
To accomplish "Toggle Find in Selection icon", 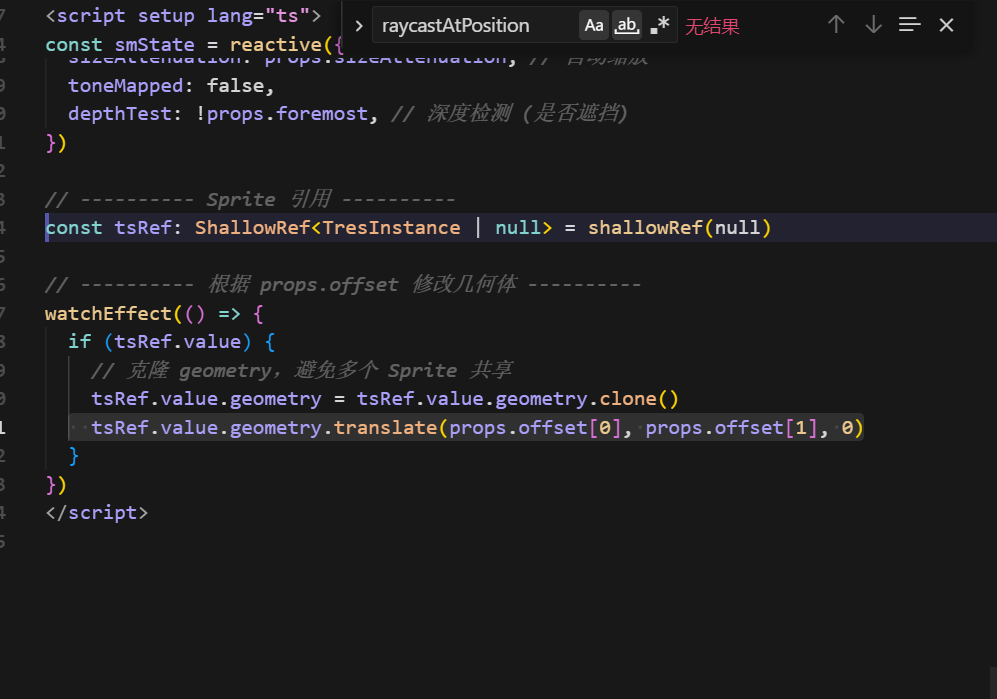I will [909, 25].
